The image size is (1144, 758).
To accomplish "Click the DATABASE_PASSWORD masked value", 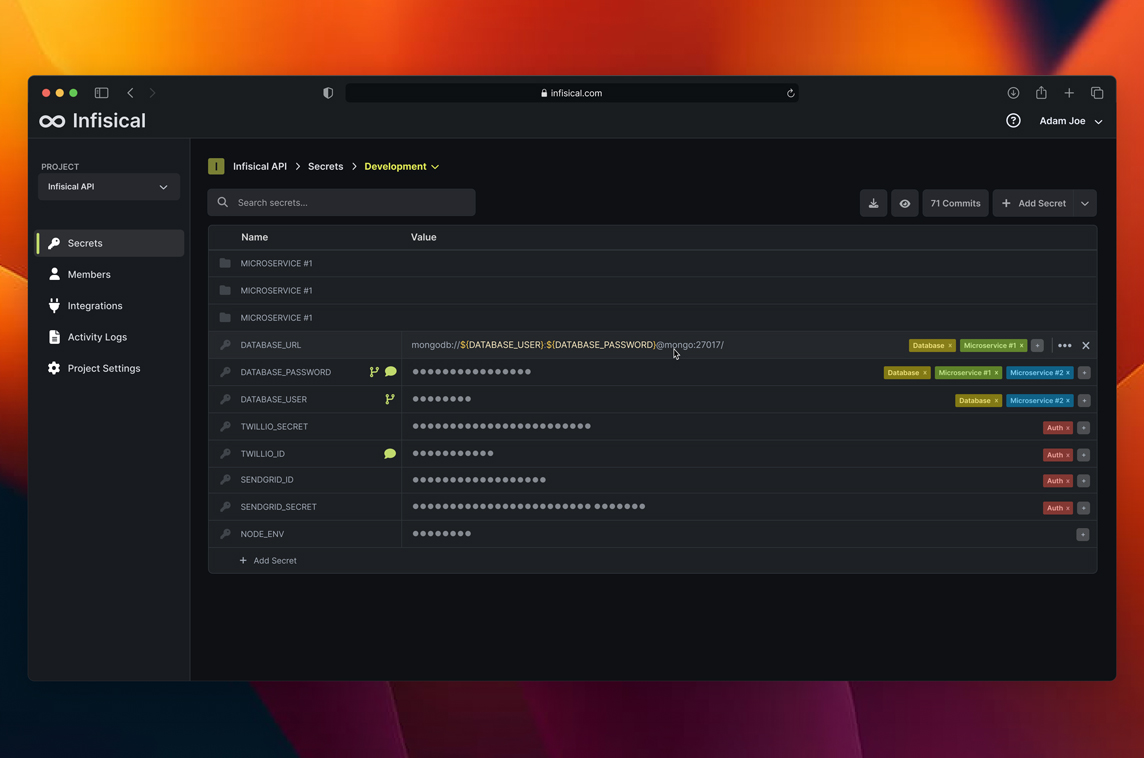I will pyautogui.click(x=471, y=372).
